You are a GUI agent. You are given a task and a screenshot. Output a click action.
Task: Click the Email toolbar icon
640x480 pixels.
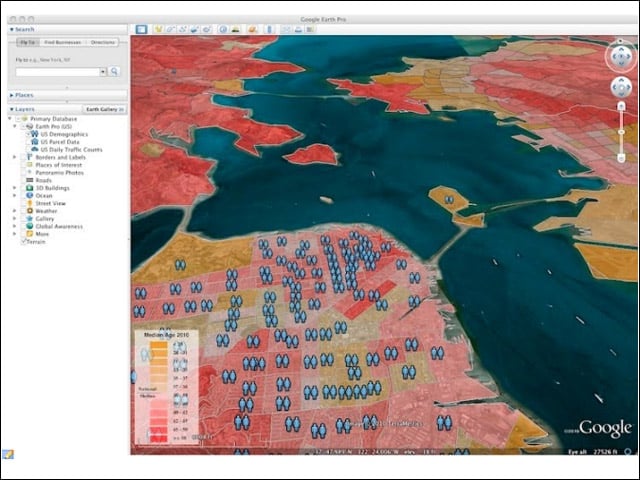coord(286,29)
